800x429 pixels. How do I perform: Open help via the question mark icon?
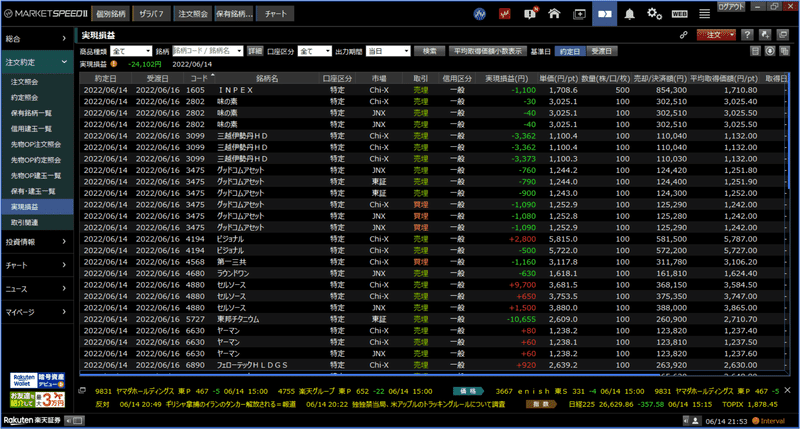(x=747, y=35)
